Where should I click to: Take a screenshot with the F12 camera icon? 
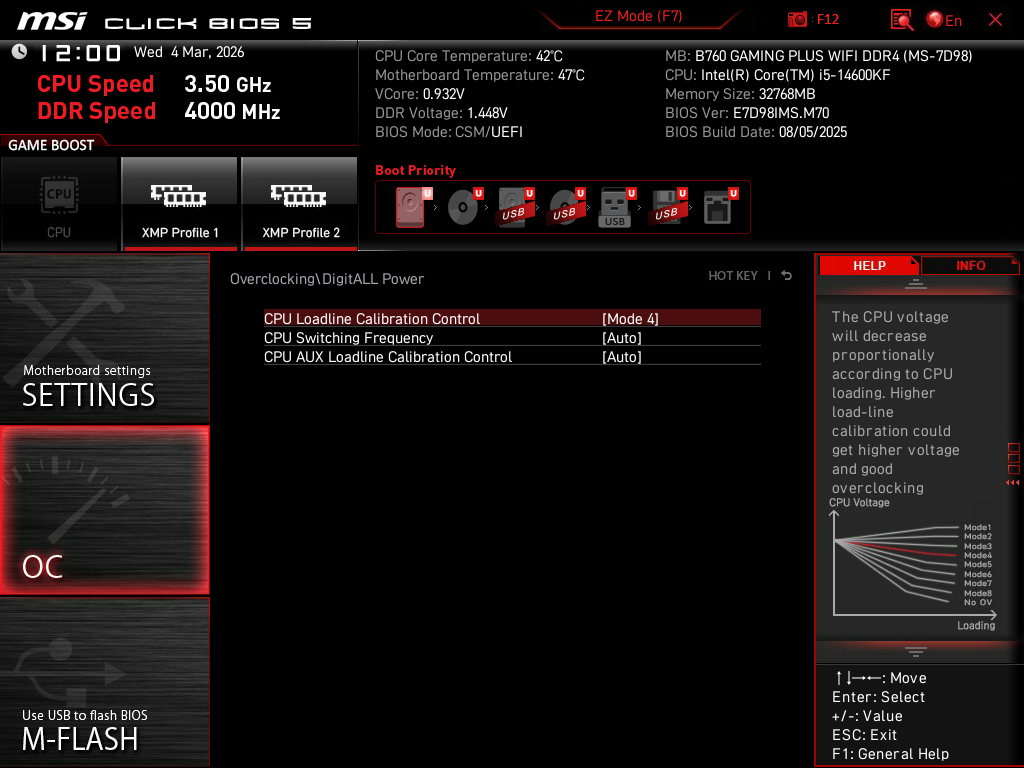coord(813,20)
